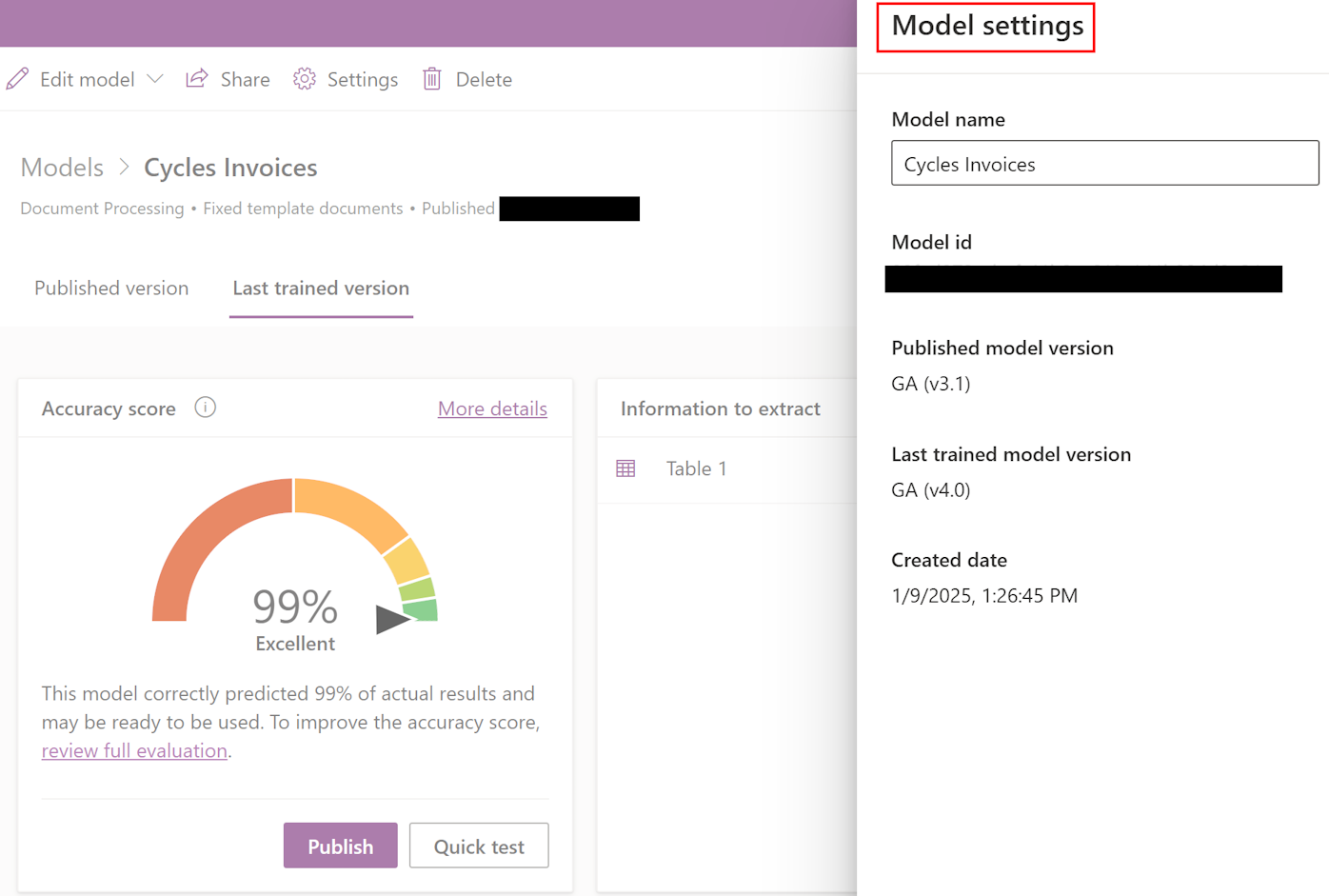Switch to the Published version tab
The height and width of the screenshot is (896, 1329).
tap(110, 288)
